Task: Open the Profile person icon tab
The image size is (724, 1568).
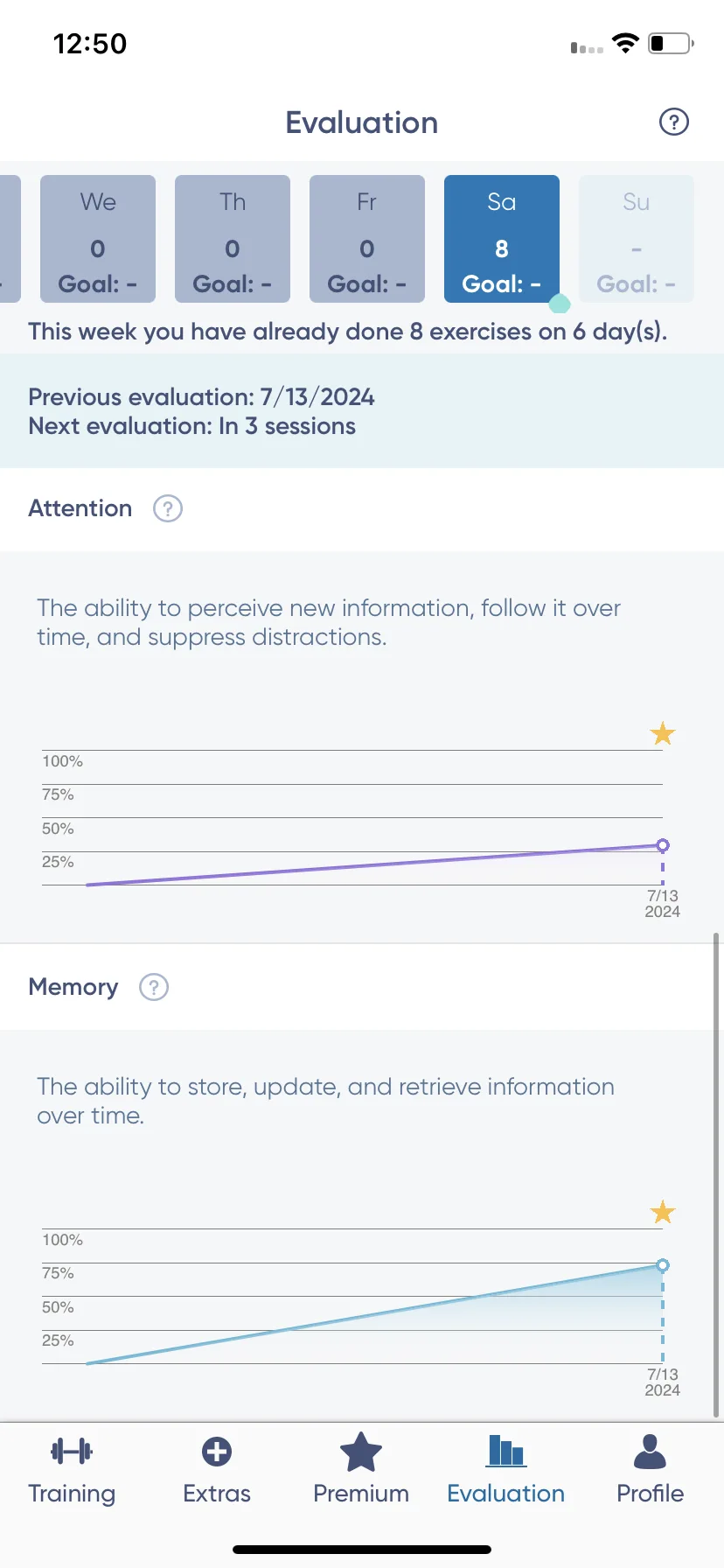Action: (x=650, y=1469)
